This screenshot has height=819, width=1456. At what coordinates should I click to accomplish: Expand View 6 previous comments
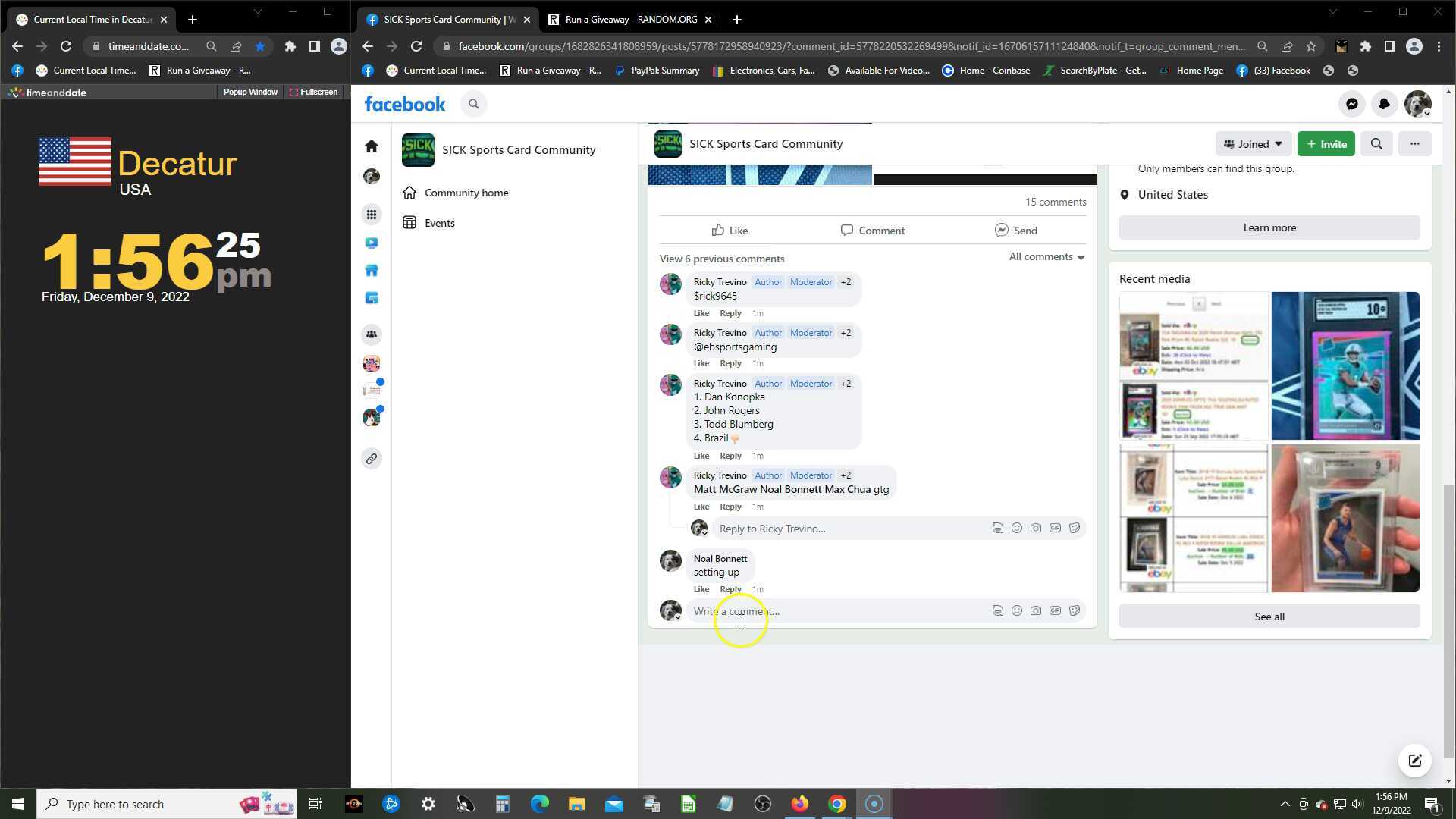click(721, 259)
